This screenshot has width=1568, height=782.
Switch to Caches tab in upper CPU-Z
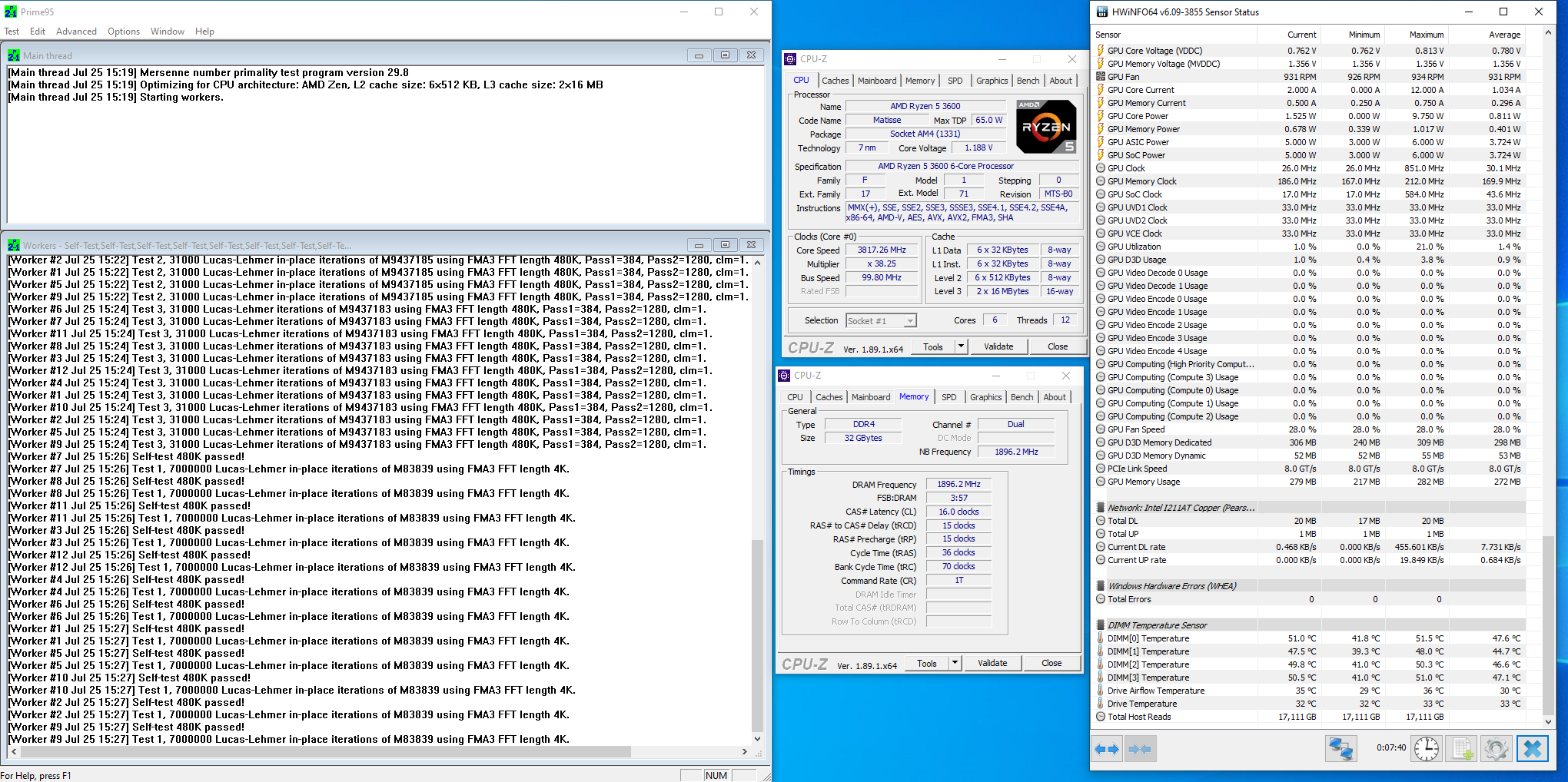click(835, 81)
